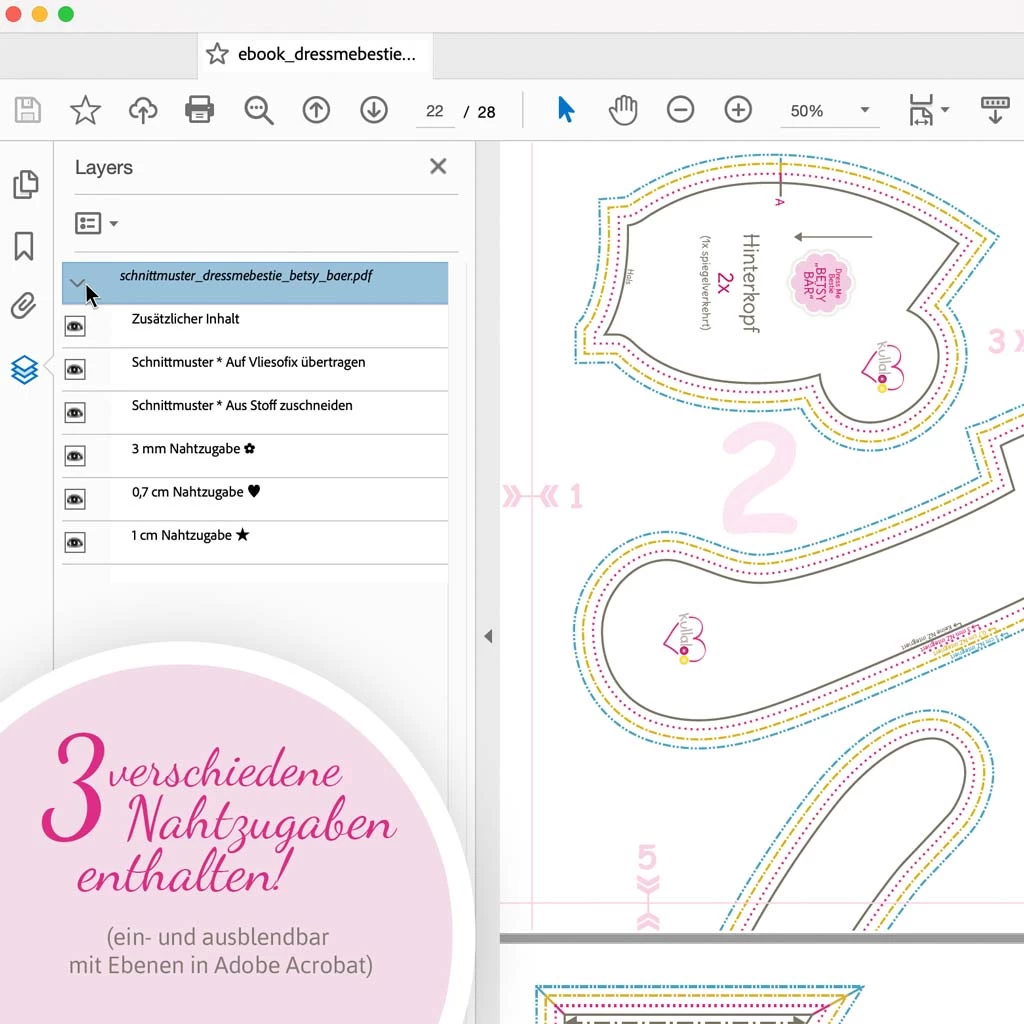Image resolution: width=1024 pixels, height=1024 pixels.
Task: Switch to ebook_dressmebestie document tab
Action: pyautogui.click(x=315, y=54)
